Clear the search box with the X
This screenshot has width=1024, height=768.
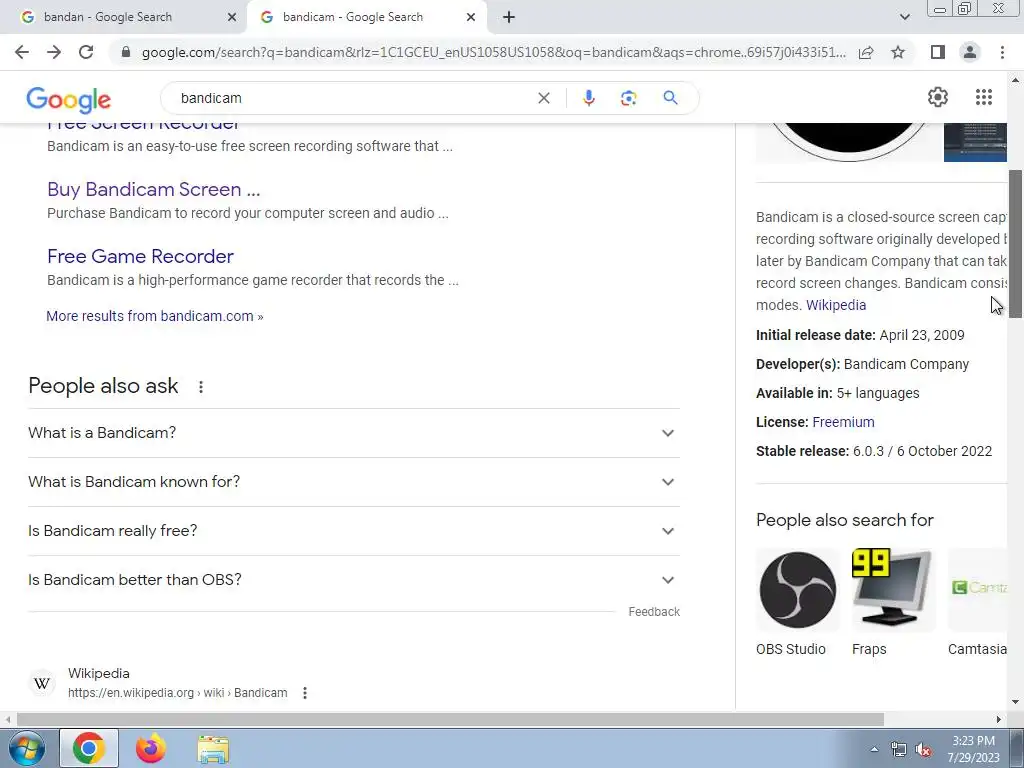pos(543,98)
